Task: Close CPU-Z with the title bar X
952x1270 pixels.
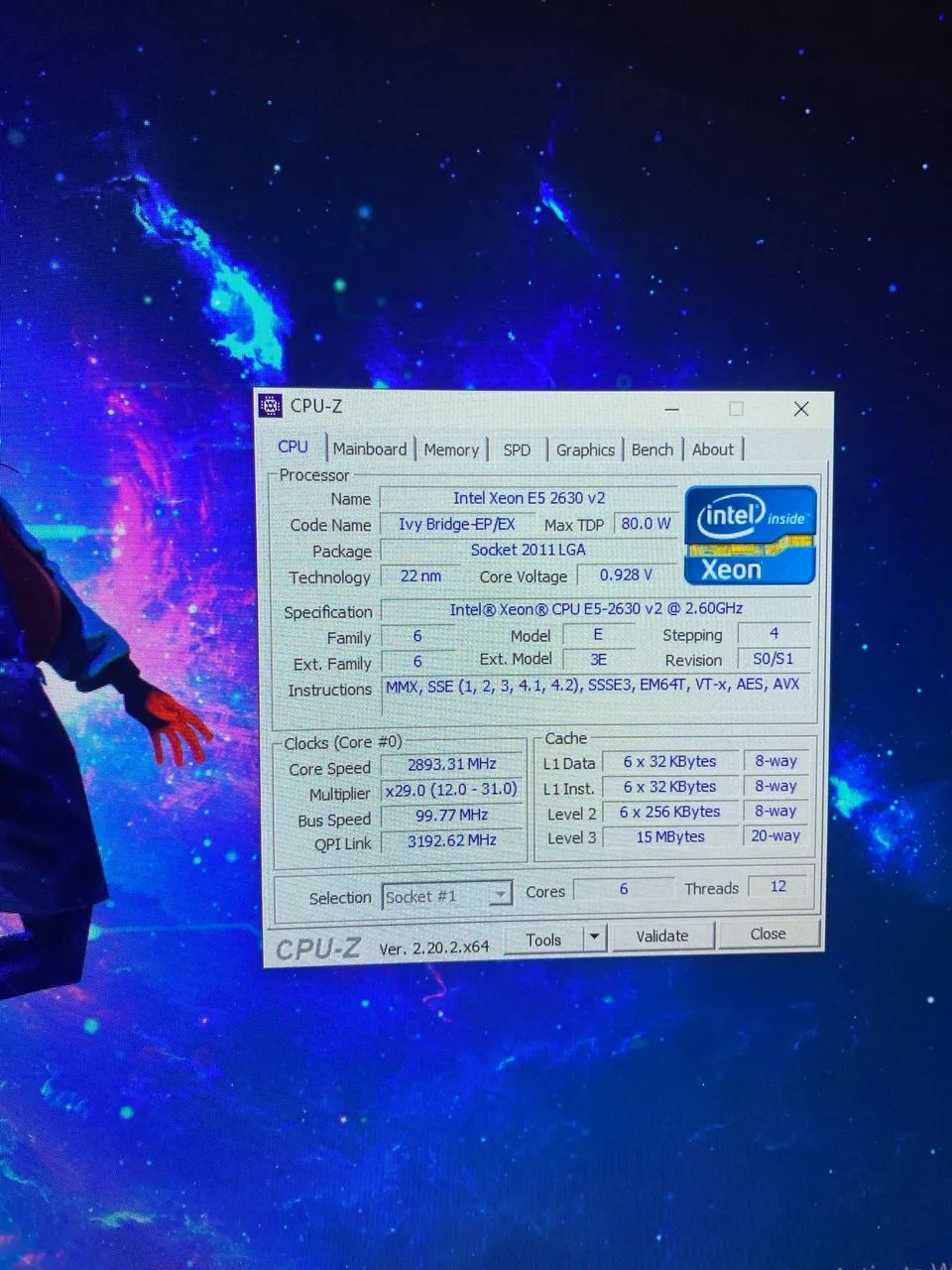Action: click(801, 409)
